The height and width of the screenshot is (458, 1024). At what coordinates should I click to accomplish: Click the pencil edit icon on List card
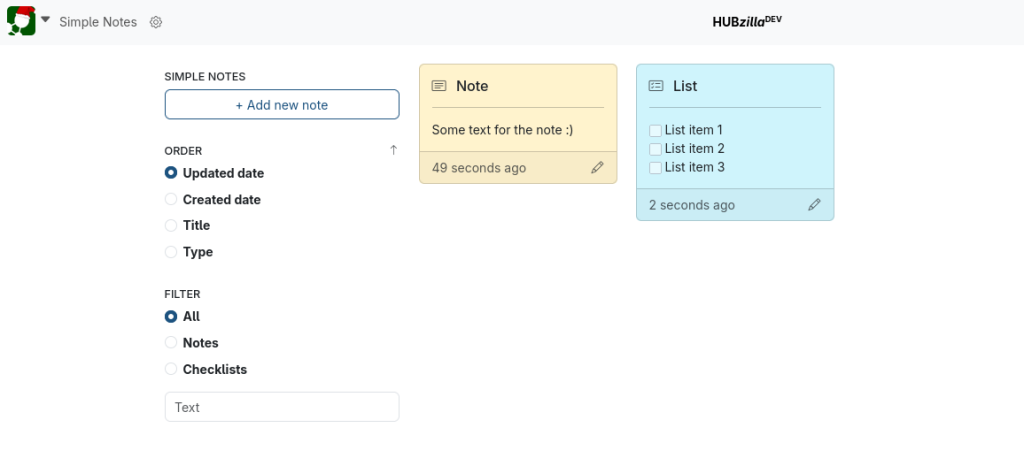tap(814, 205)
